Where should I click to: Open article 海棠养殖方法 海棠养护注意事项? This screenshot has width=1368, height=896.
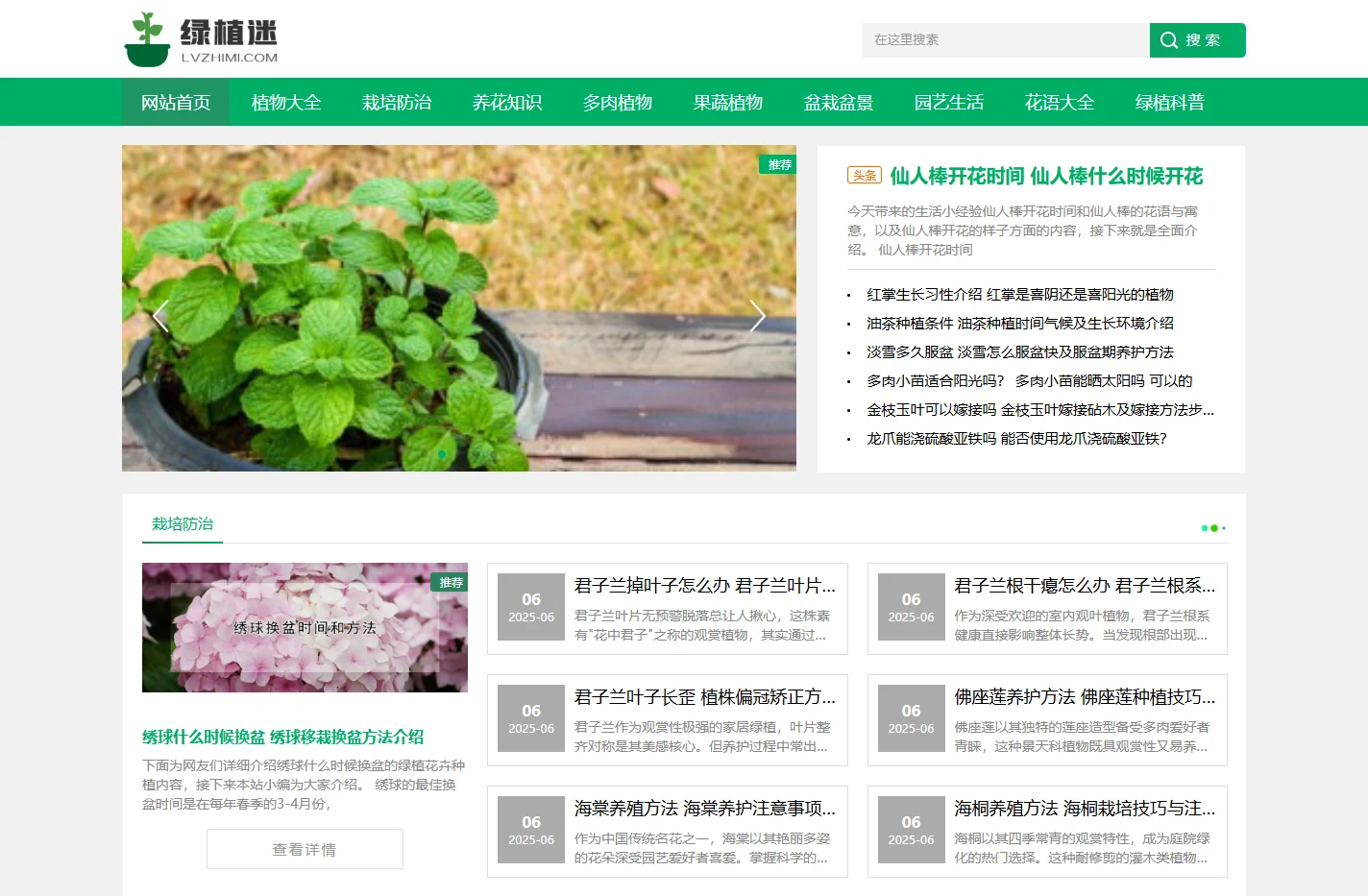coord(705,809)
